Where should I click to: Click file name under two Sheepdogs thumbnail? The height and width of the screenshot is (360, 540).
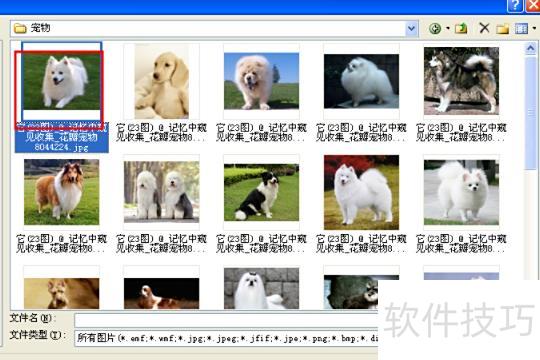(162, 244)
